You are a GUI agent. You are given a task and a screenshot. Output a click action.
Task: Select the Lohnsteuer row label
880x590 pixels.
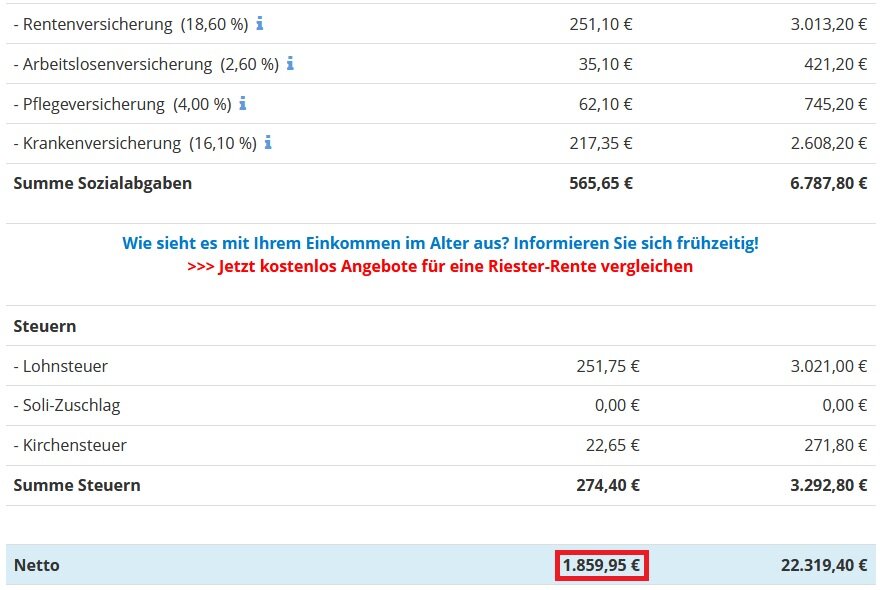(x=61, y=366)
